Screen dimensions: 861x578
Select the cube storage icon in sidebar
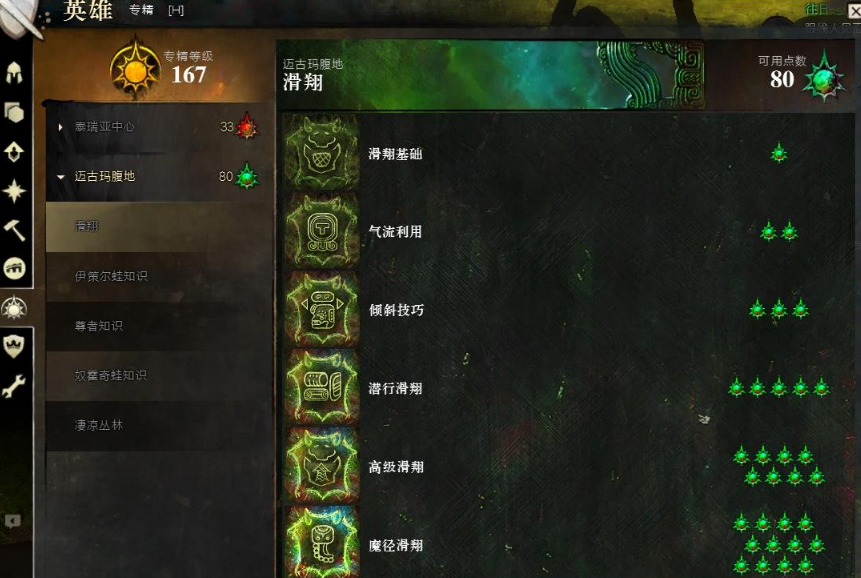pyautogui.click(x=14, y=113)
